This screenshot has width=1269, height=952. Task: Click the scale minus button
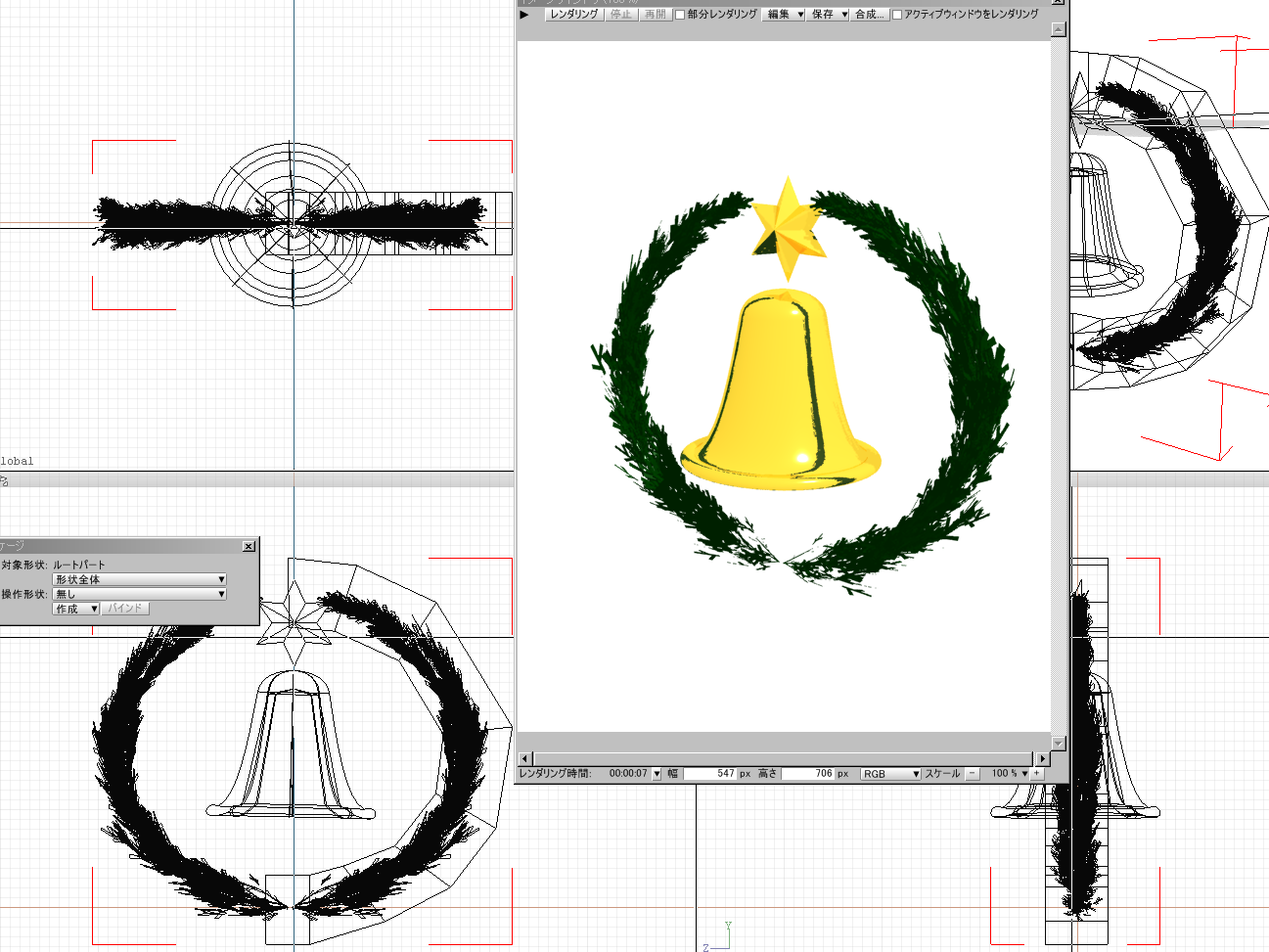972,773
